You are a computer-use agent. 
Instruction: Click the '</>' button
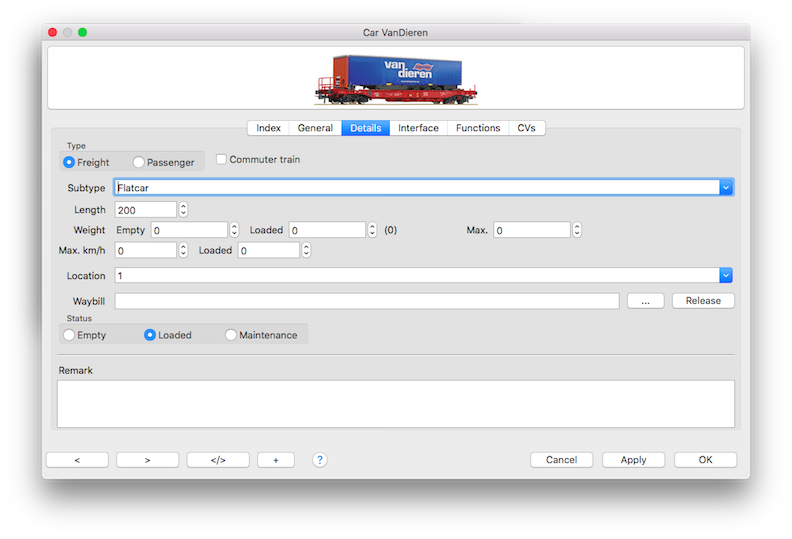[218, 460]
